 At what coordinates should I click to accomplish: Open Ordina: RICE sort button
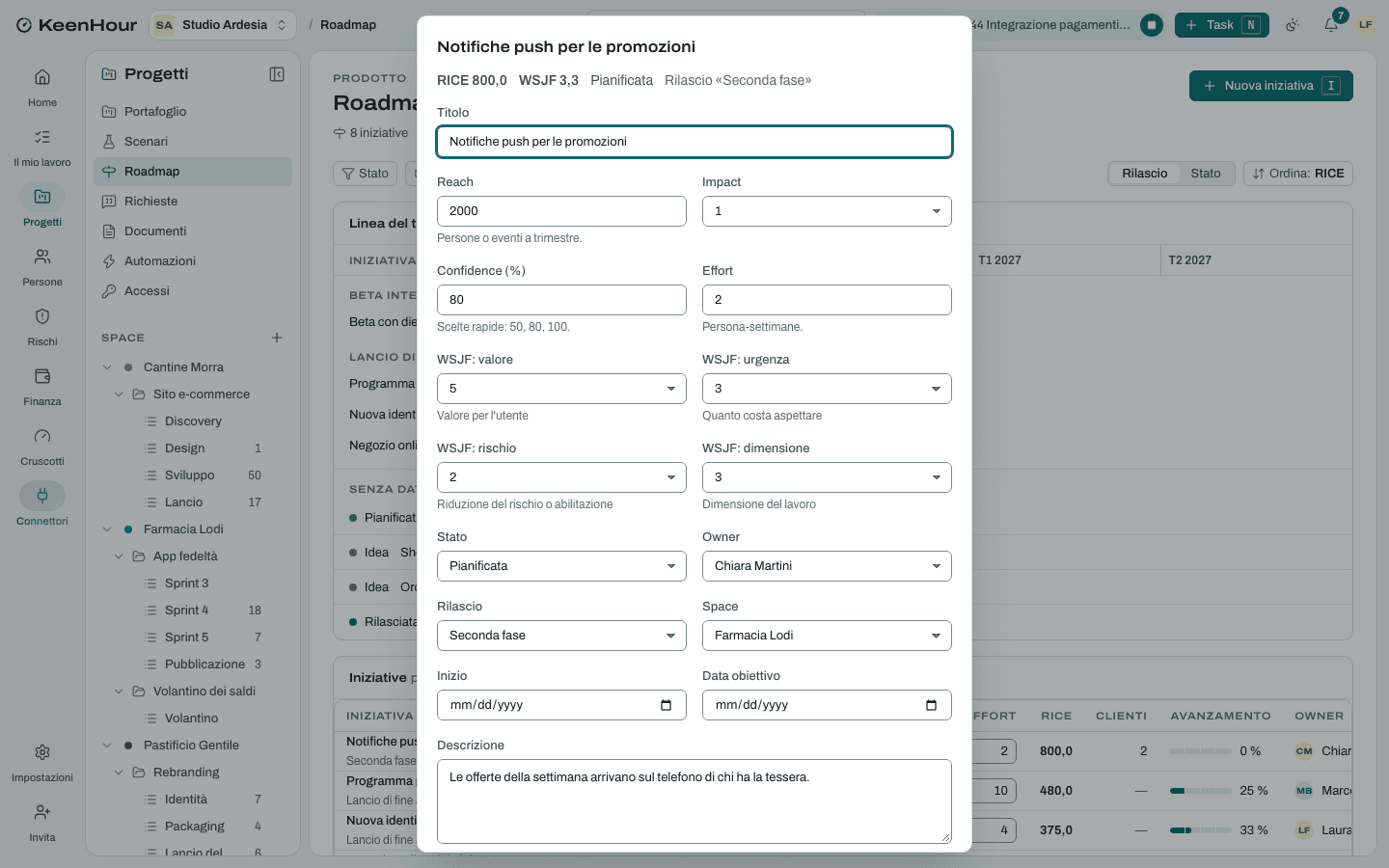[x=1298, y=174]
